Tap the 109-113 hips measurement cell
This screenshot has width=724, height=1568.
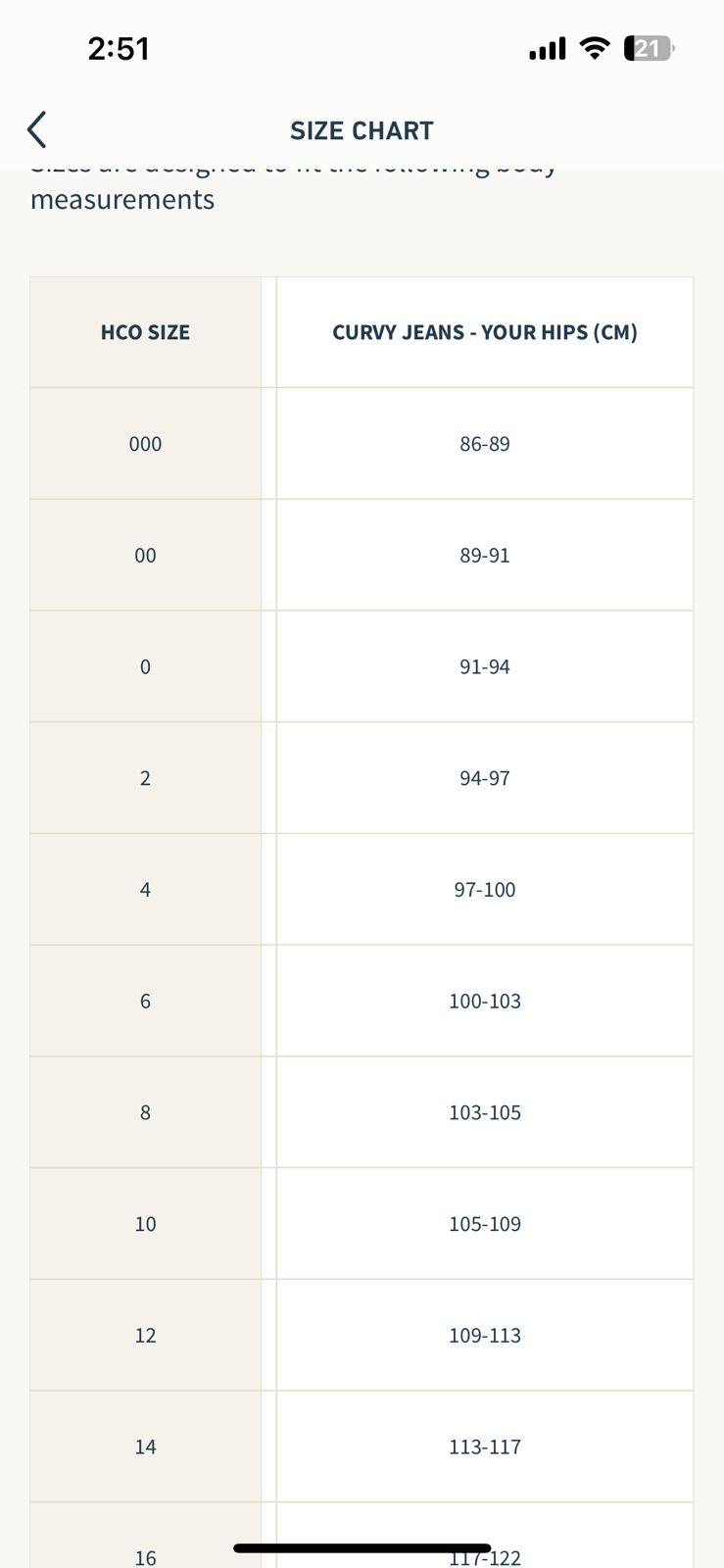485,1336
